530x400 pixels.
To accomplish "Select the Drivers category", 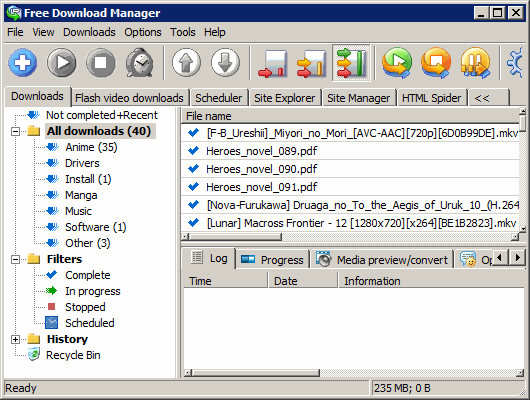I will [x=82, y=163].
